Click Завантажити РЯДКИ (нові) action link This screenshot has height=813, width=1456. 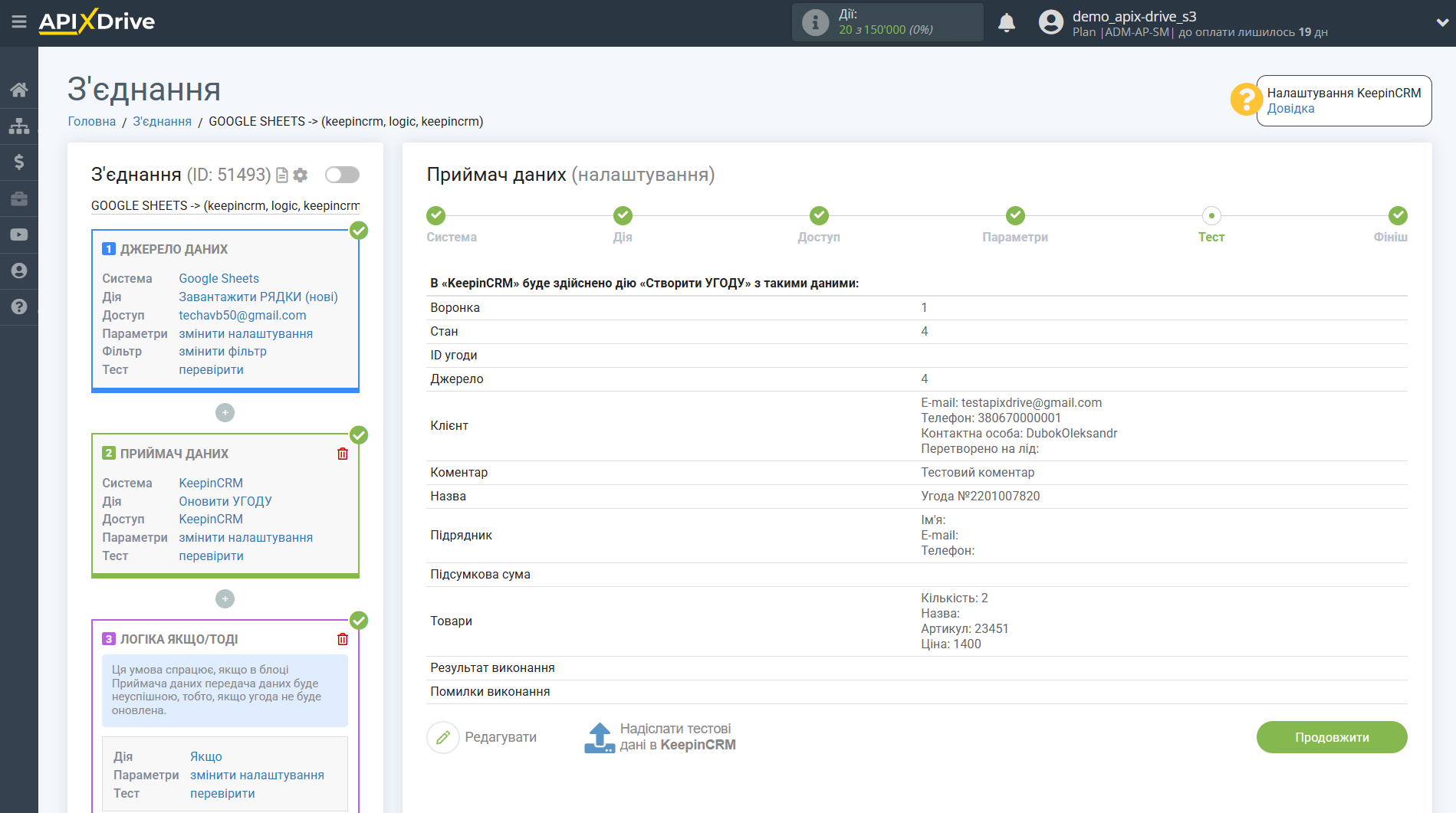(258, 297)
